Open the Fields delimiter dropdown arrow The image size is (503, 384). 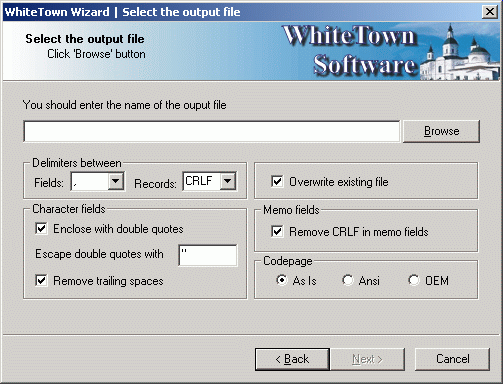[x=116, y=181]
